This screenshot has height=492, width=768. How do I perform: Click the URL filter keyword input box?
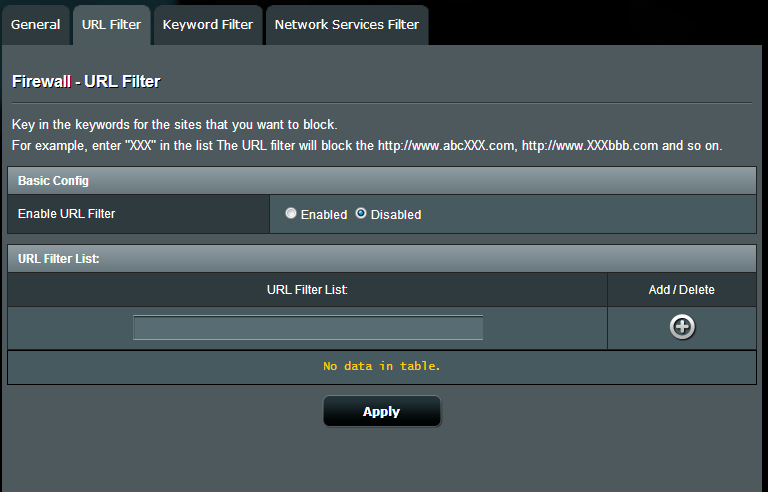click(x=308, y=328)
